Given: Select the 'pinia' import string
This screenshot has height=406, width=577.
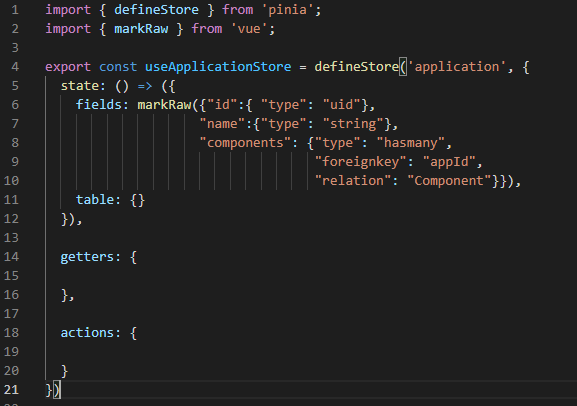Looking at the screenshot, I should 287,10.
